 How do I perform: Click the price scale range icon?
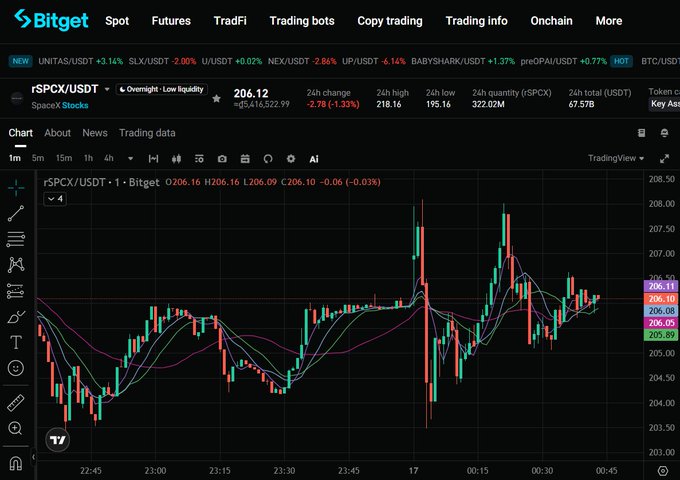coord(153,159)
